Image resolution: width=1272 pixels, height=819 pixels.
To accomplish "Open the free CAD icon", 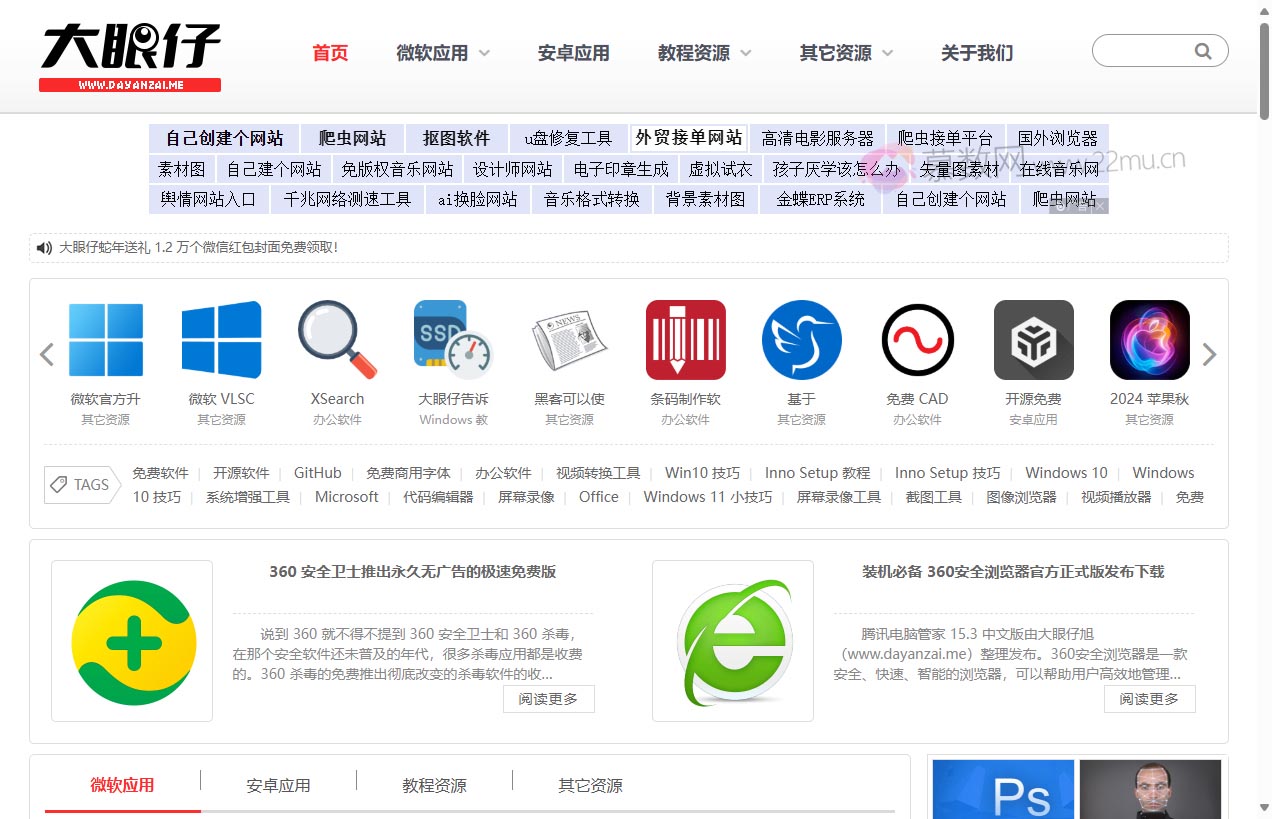I will tap(917, 340).
